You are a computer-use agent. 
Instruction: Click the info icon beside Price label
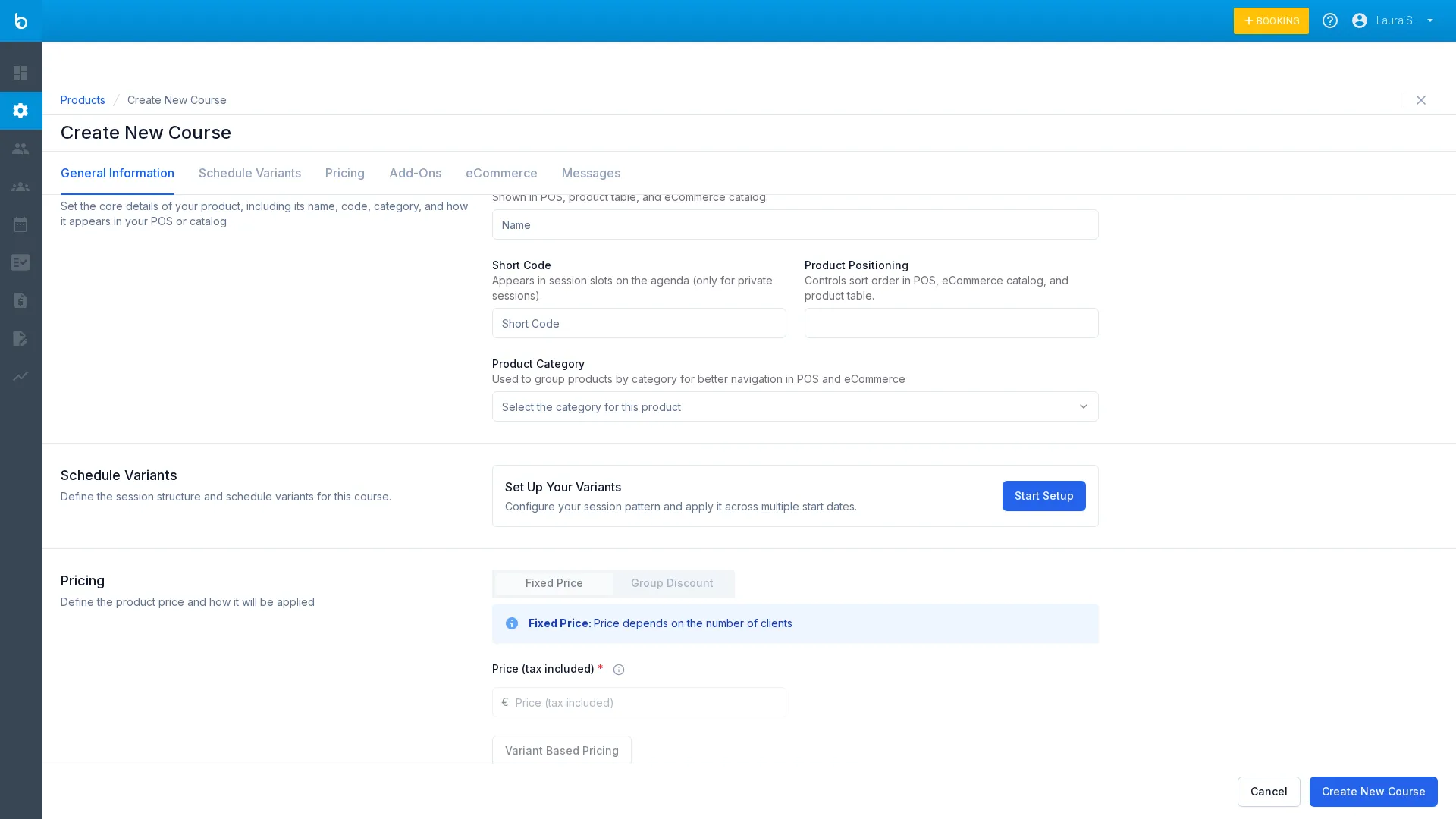click(x=619, y=670)
